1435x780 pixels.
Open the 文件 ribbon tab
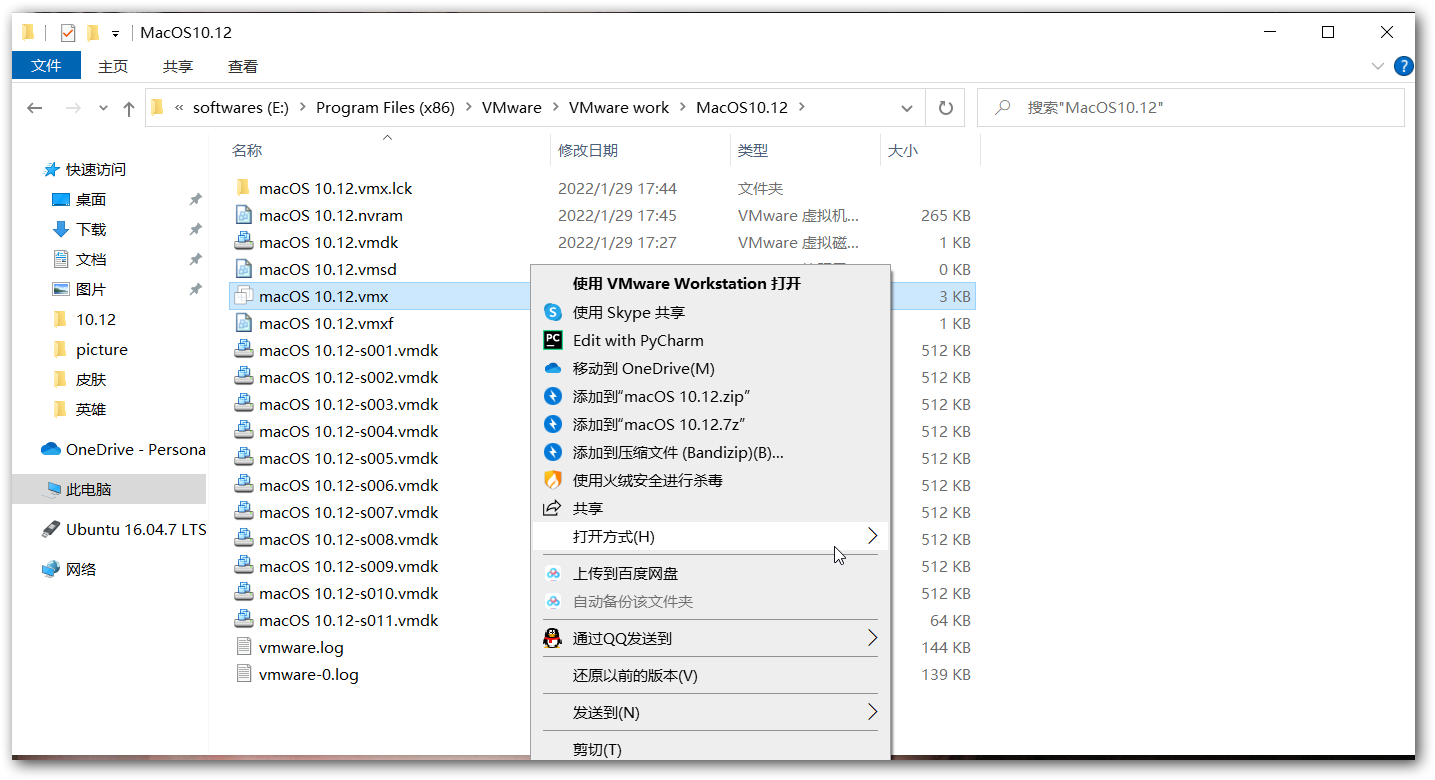click(46, 66)
